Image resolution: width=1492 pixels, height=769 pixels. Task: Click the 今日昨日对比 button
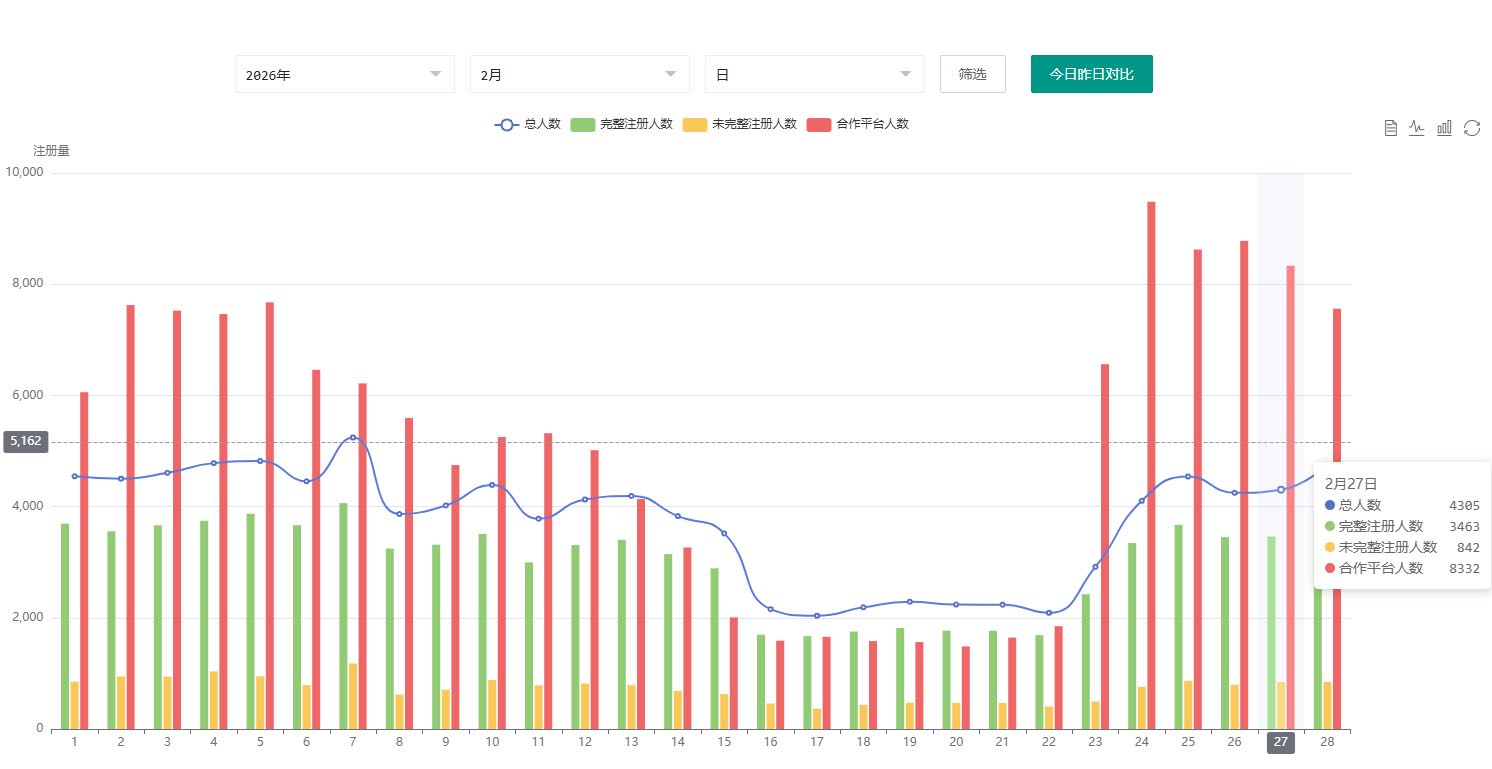[x=1091, y=74]
